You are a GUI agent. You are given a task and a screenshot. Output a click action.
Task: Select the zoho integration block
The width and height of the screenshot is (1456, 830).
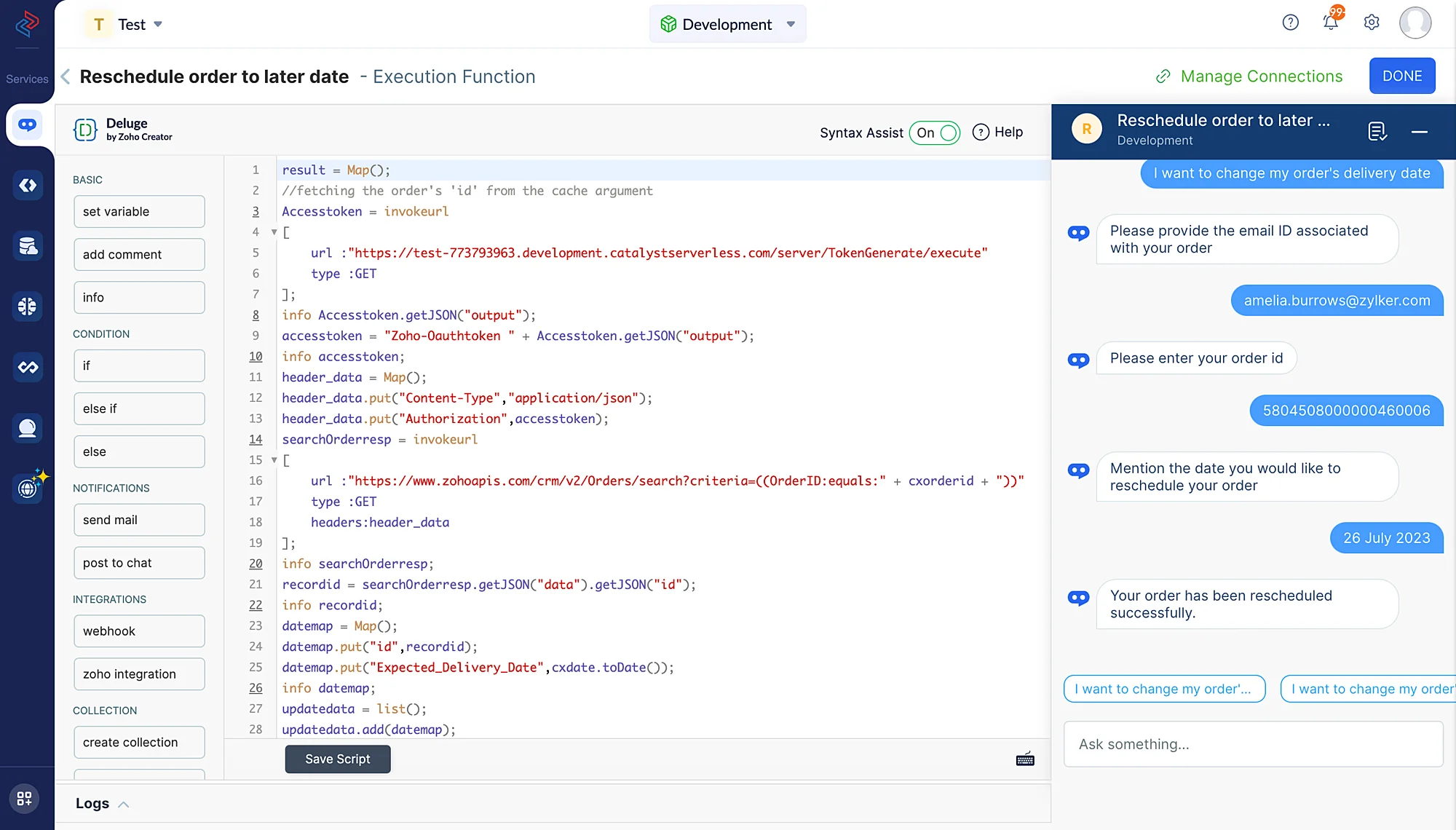click(x=139, y=674)
